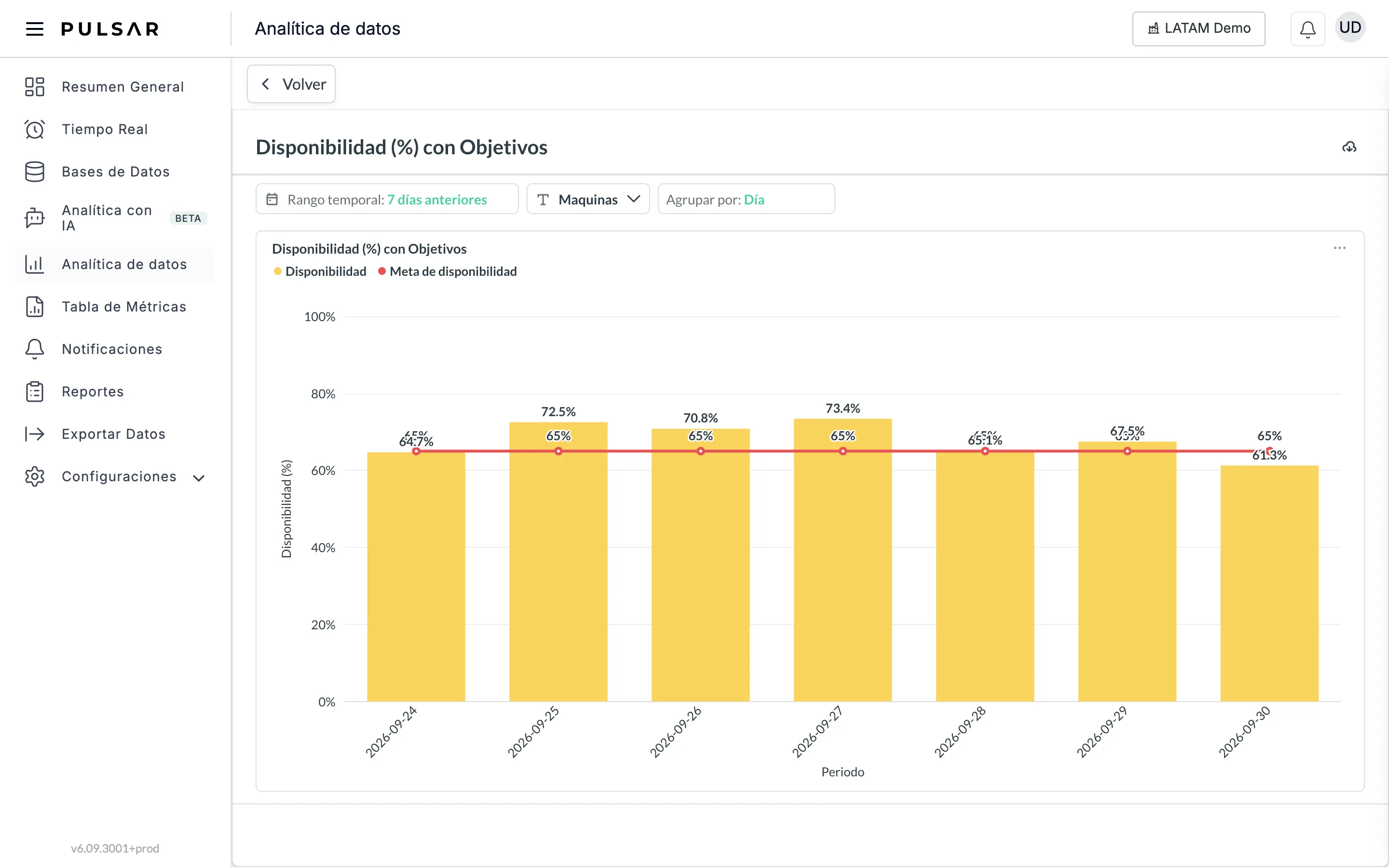Open Tabla de Métricas

pyautogui.click(x=115, y=307)
